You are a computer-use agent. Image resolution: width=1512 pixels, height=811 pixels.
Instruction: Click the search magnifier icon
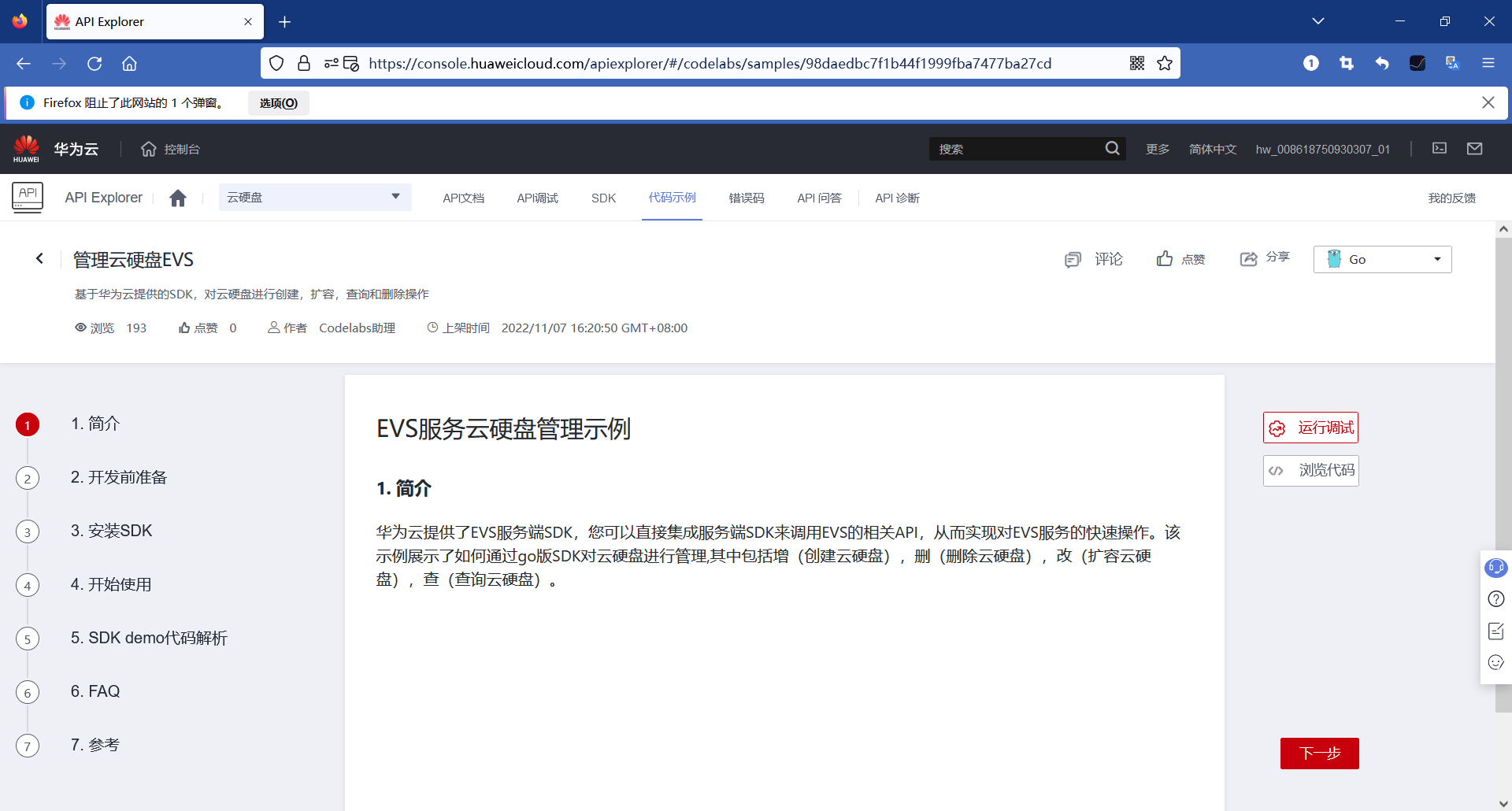tap(1112, 148)
